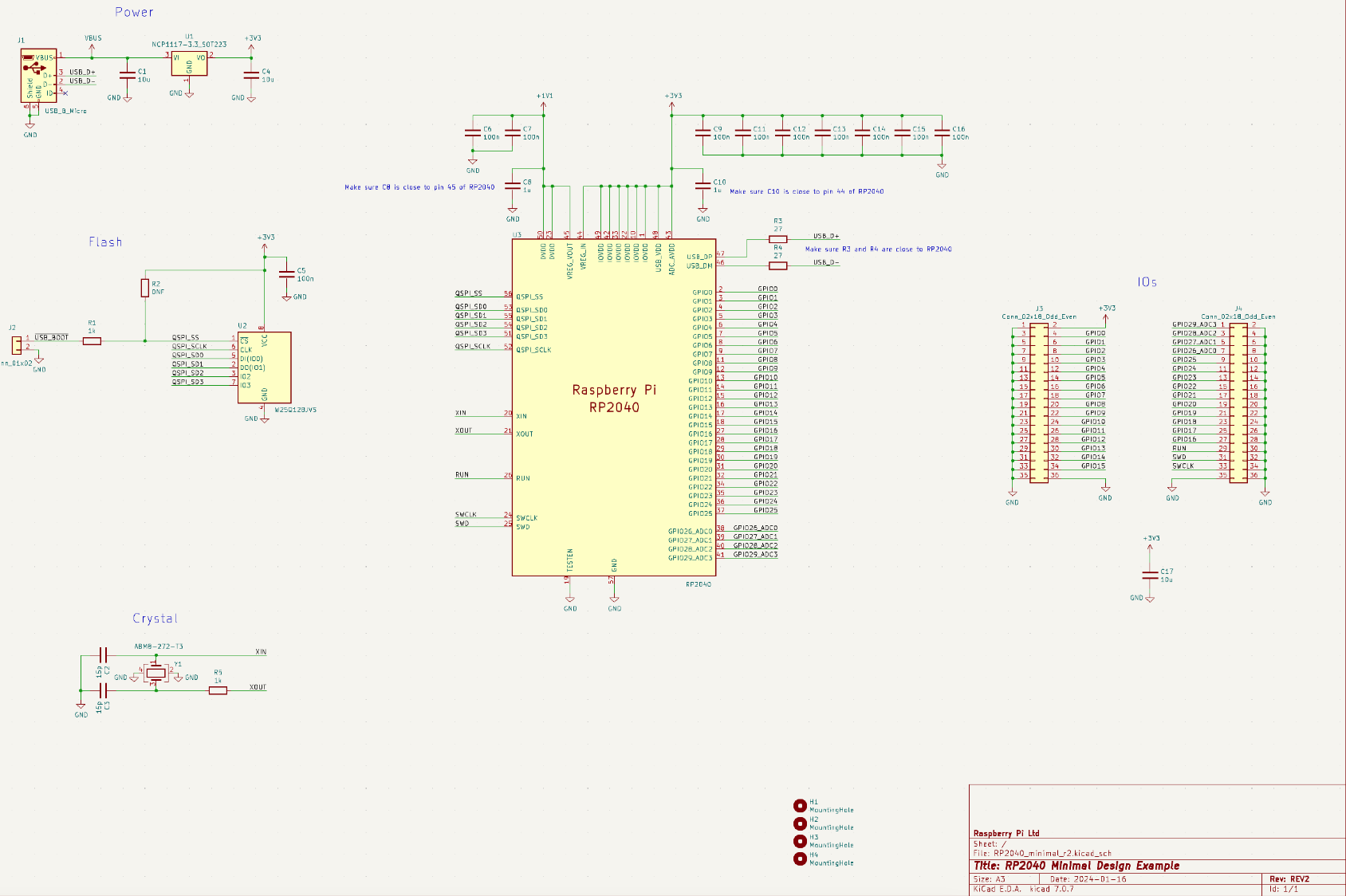Image resolution: width=1346 pixels, height=896 pixels.
Task: Click the file name RP2040_minimal_r2.kicad_sch
Action: click(1053, 853)
